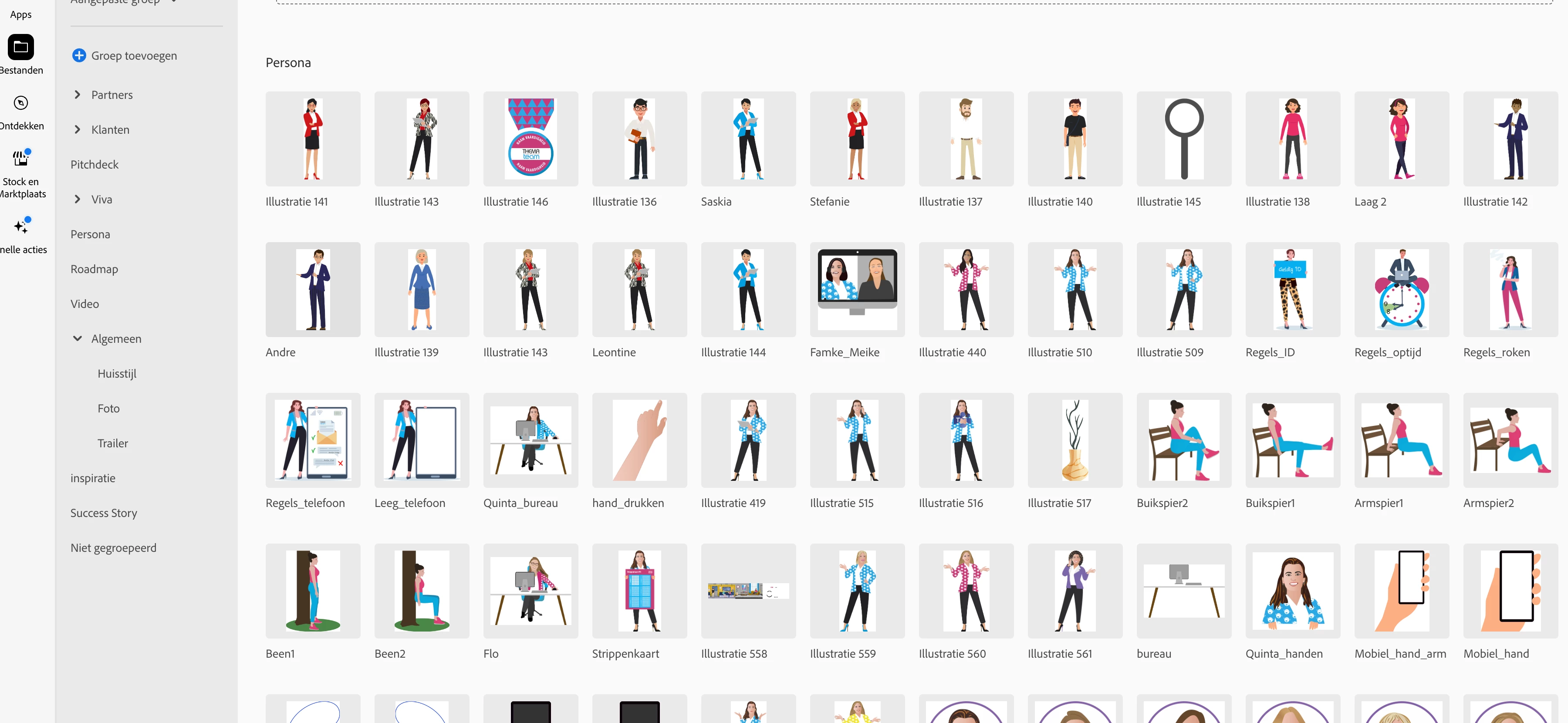
Task: Select the Mobiel_hand phone thumbnail
Action: tap(1510, 590)
